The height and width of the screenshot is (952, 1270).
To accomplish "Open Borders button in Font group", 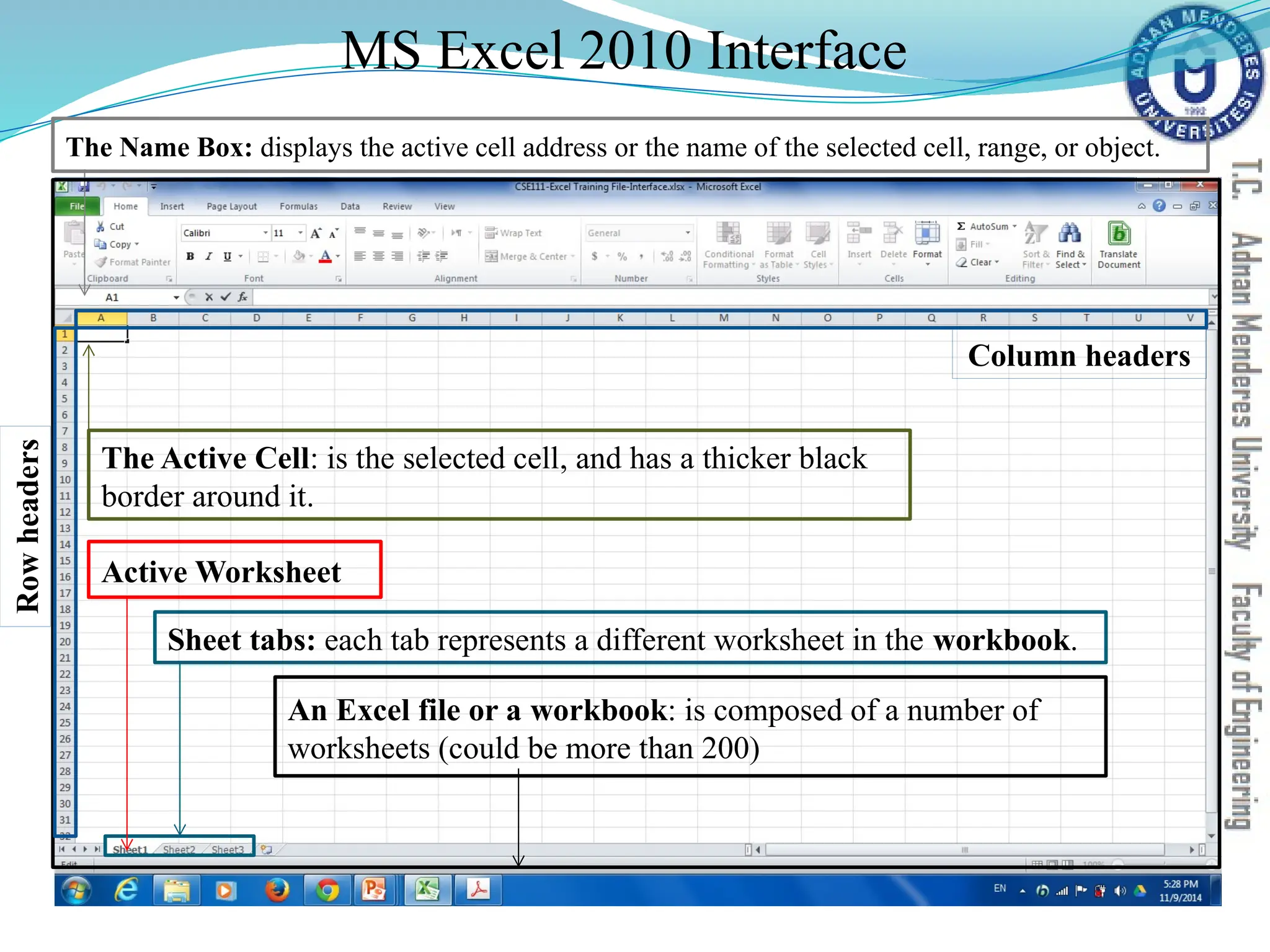I will [263, 257].
